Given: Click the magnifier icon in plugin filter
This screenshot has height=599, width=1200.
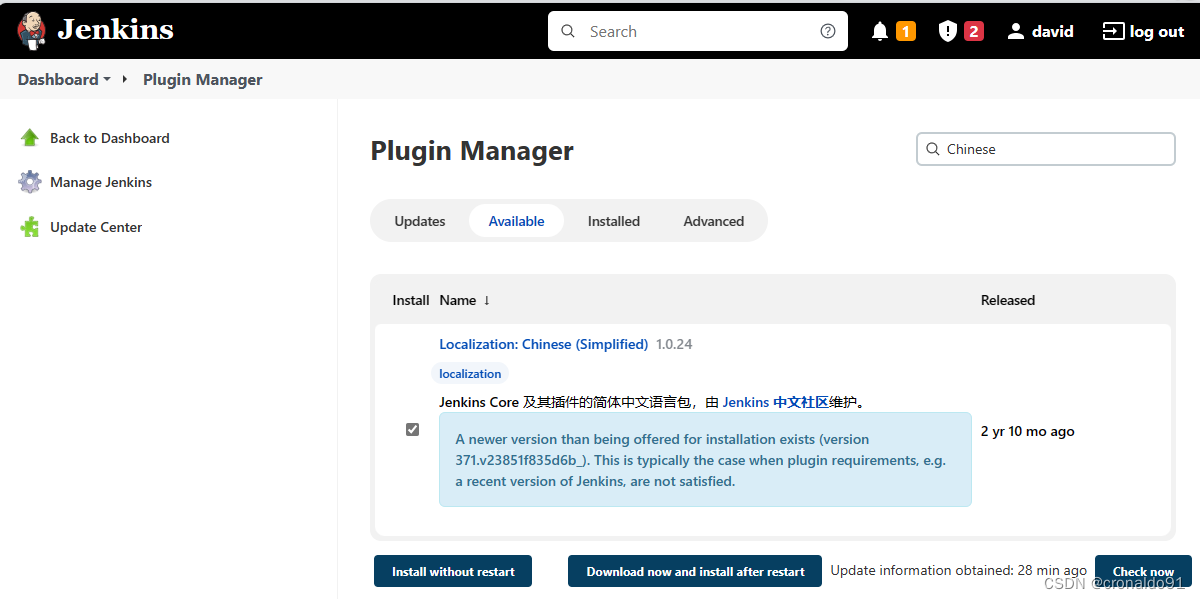Looking at the screenshot, I should [x=933, y=149].
